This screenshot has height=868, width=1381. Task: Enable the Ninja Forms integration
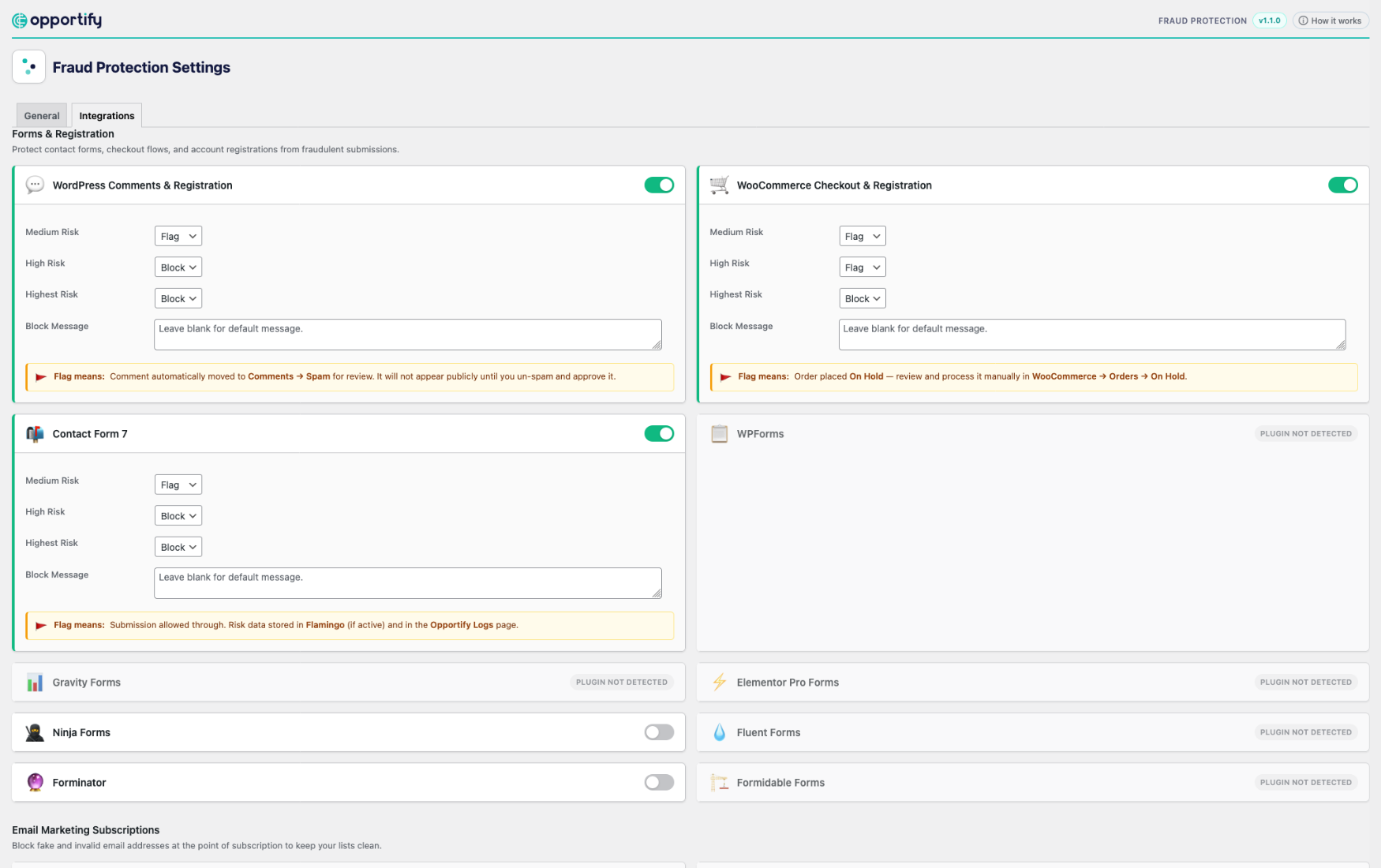pyautogui.click(x=659, y=732)
